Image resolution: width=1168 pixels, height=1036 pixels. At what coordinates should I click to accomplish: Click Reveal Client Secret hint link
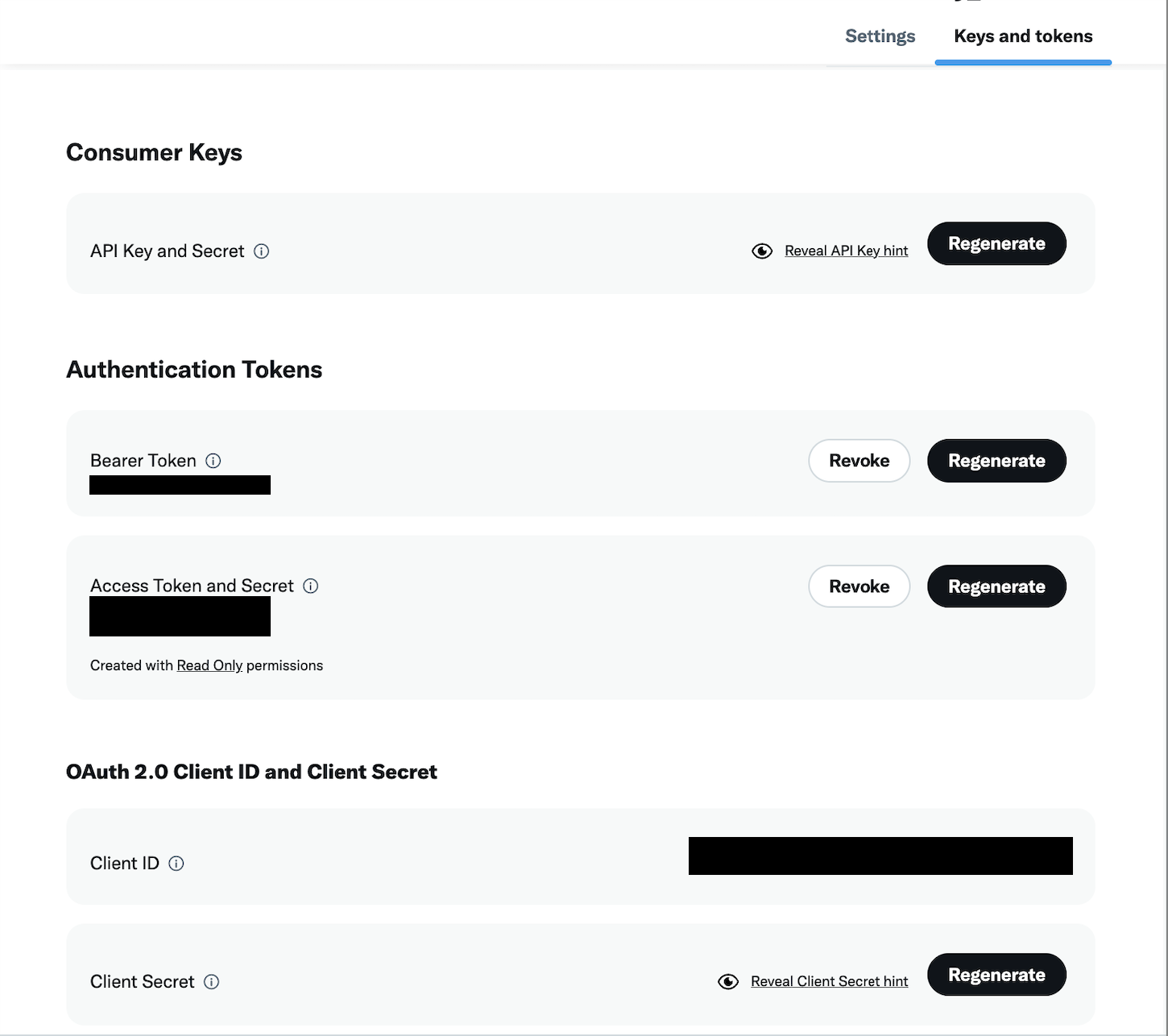tap(830, 981)
